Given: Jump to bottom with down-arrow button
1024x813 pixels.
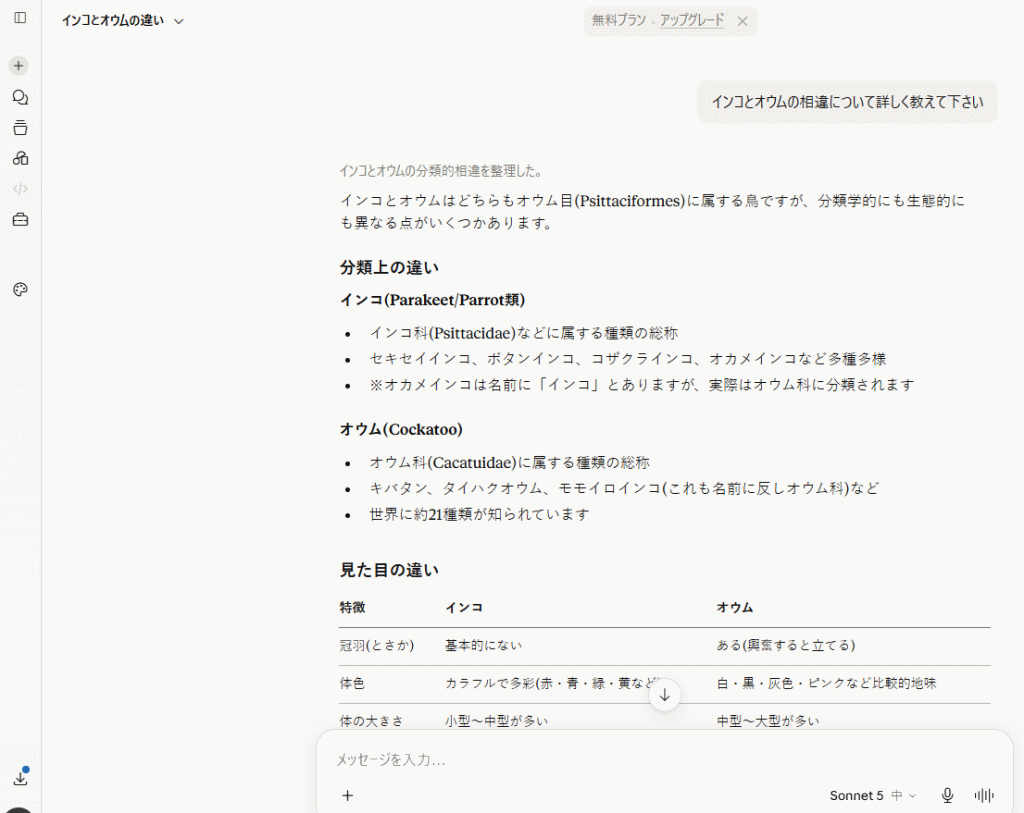Looking at the screenshot, I should (x=664, y=695).
